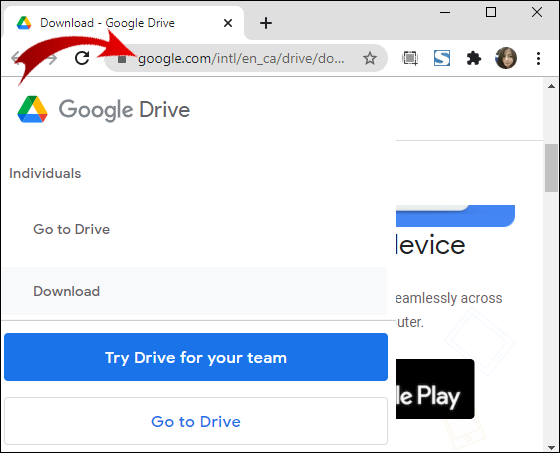Click the address bar URL field

click(241, 58)
